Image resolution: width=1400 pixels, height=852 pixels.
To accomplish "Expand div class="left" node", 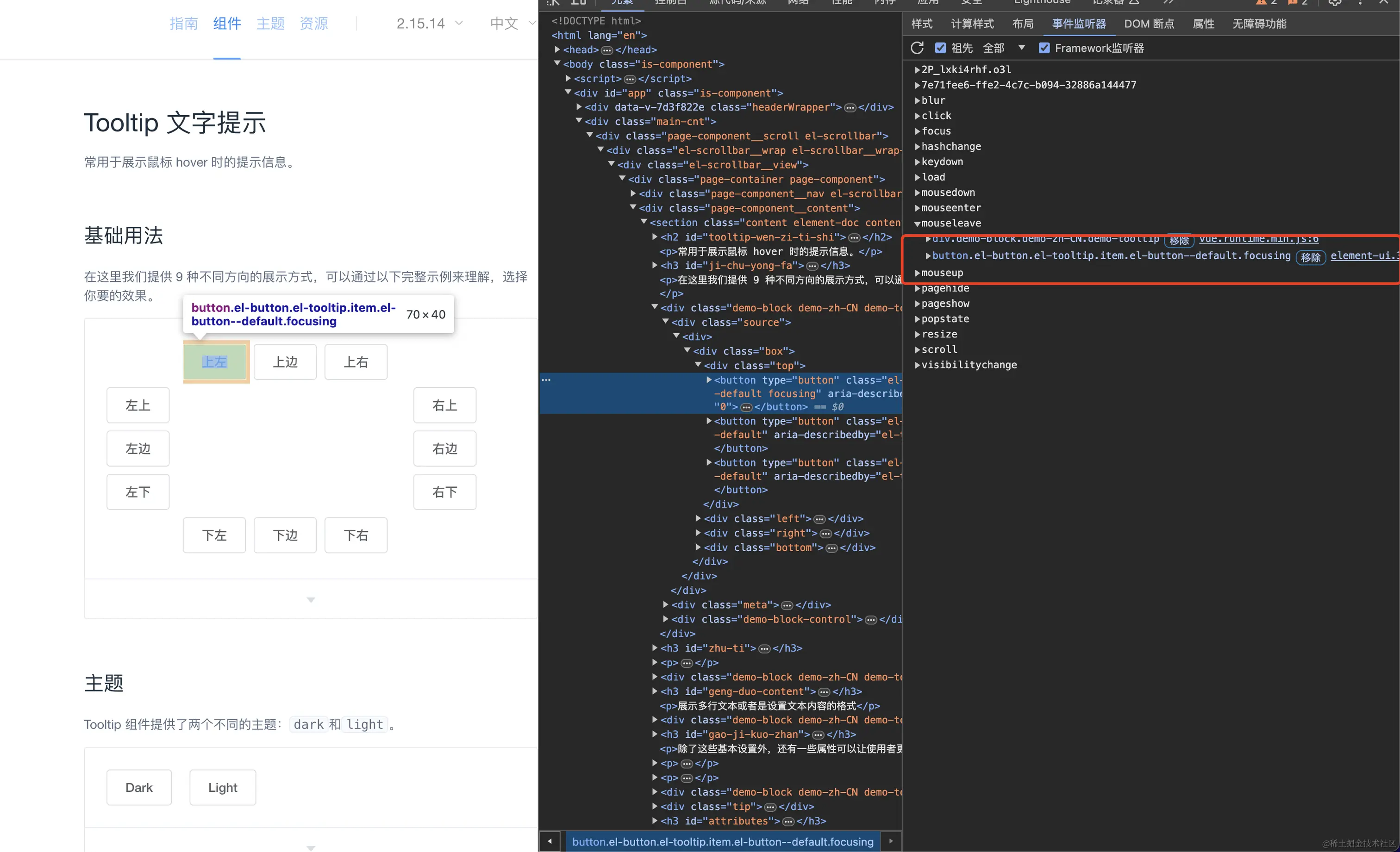I will click(x=699, y=519).
